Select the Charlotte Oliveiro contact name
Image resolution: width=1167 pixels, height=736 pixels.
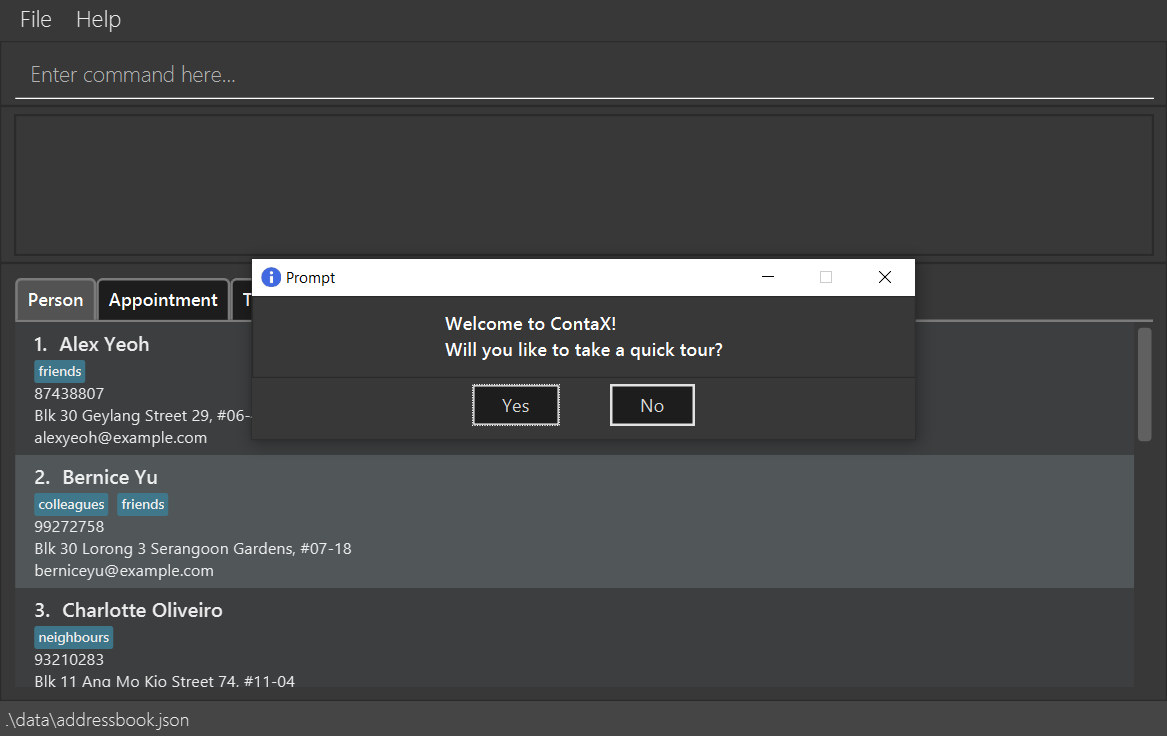[142, 610]
